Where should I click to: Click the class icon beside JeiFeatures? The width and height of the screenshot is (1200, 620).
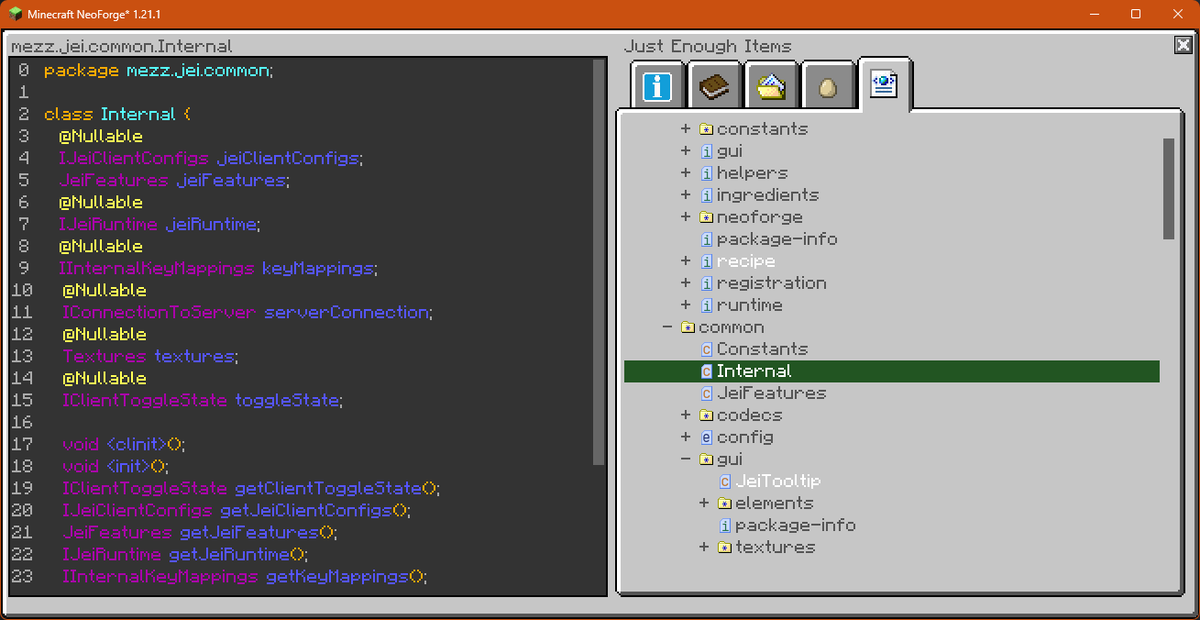706,393
